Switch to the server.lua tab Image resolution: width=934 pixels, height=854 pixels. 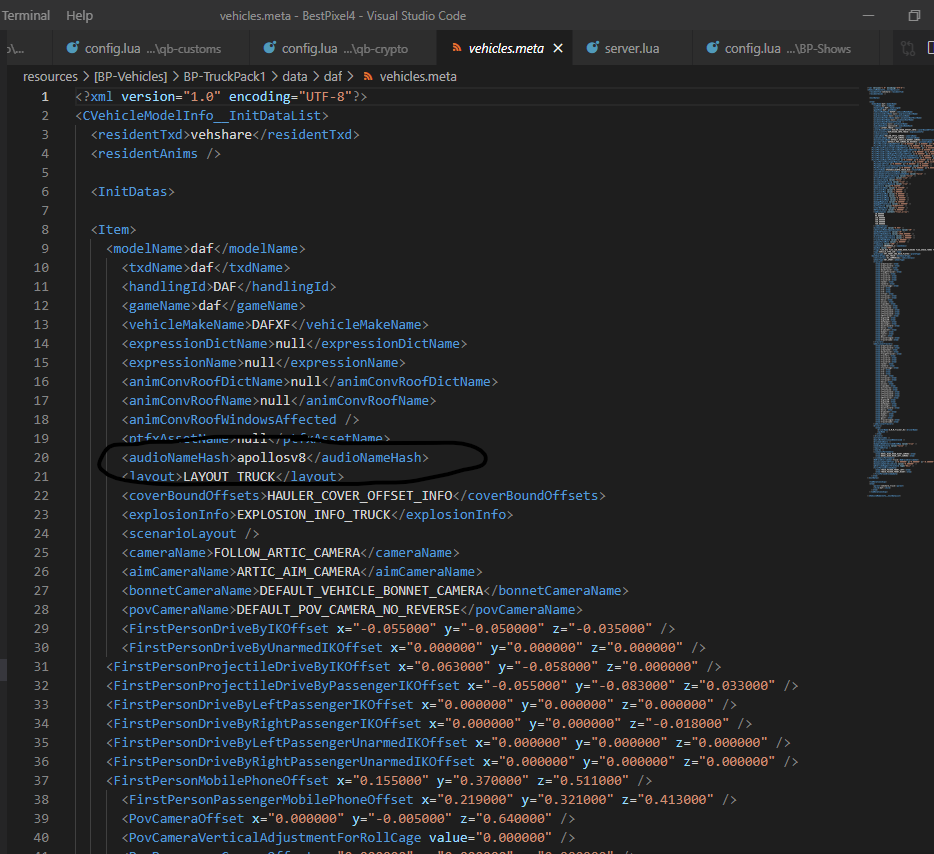631,48
